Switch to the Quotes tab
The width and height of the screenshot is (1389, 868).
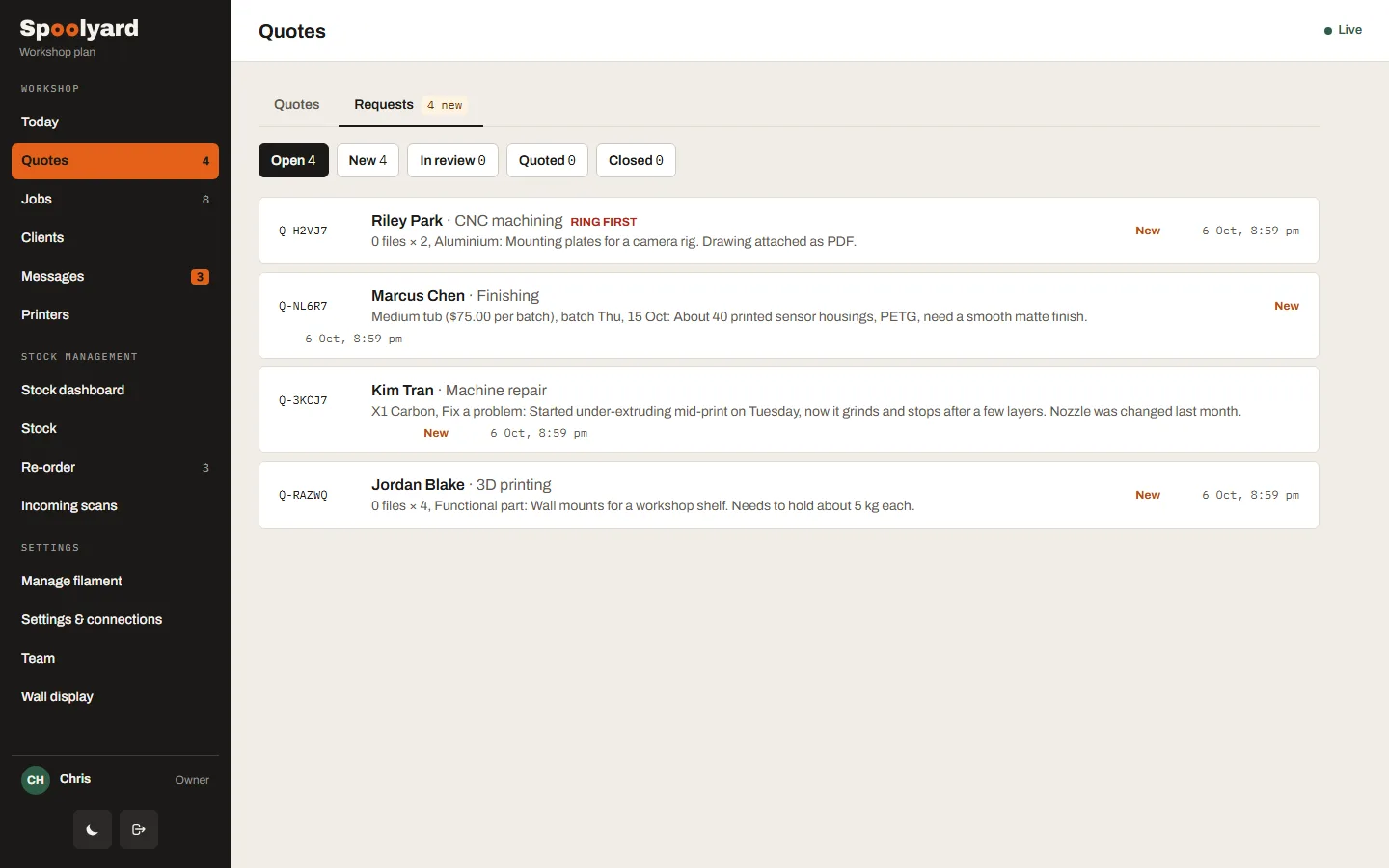tap(297, 104)
